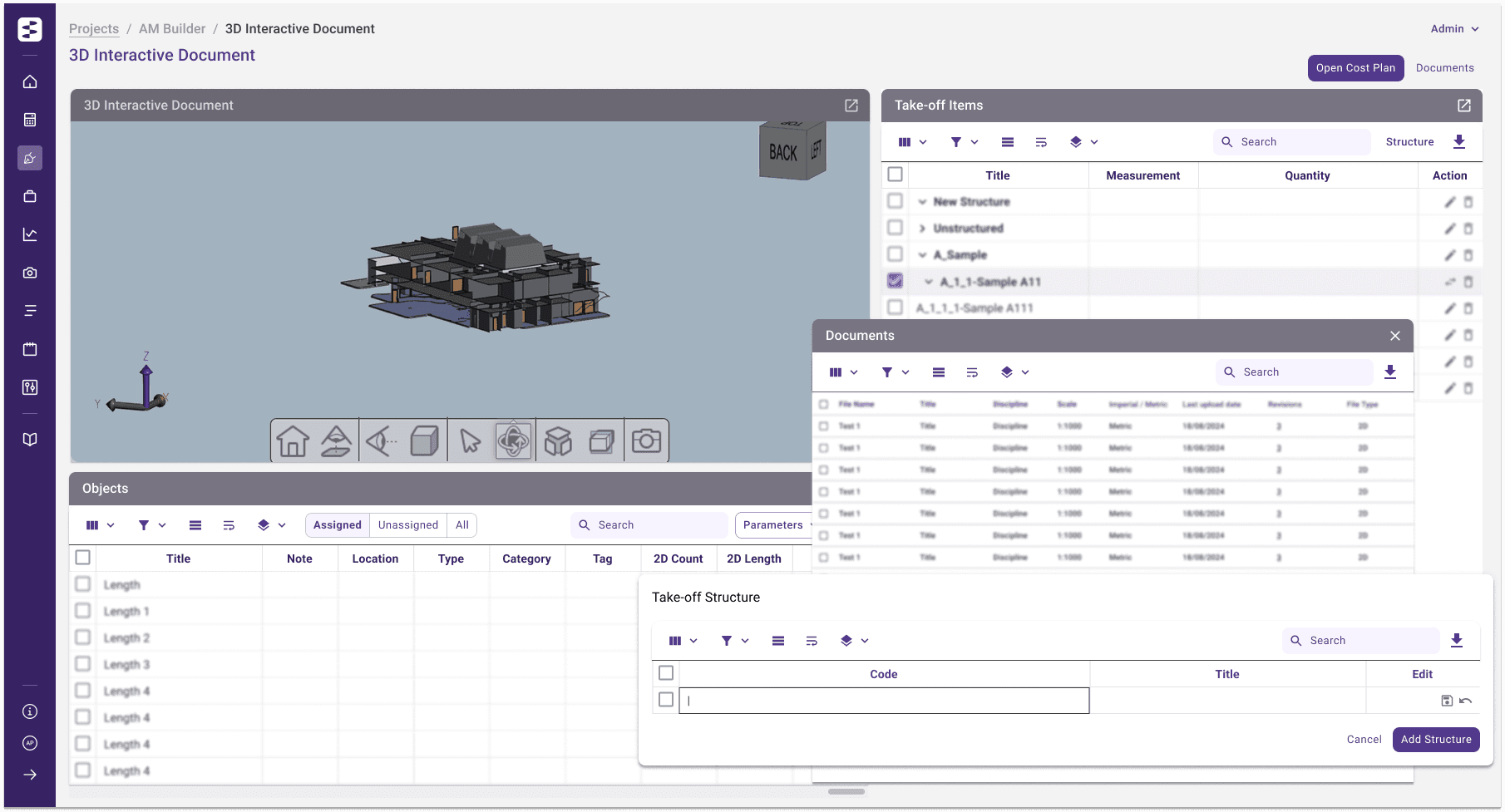Viewport: 1505px width, 812px height.
Task: Tick the New Structure row checkbox
Action: point(895,201)
